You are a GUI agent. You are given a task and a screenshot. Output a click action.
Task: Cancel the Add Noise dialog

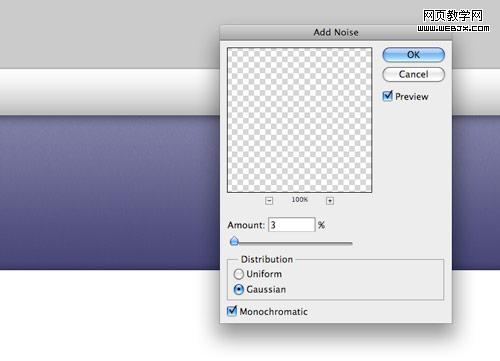[413, 74]
